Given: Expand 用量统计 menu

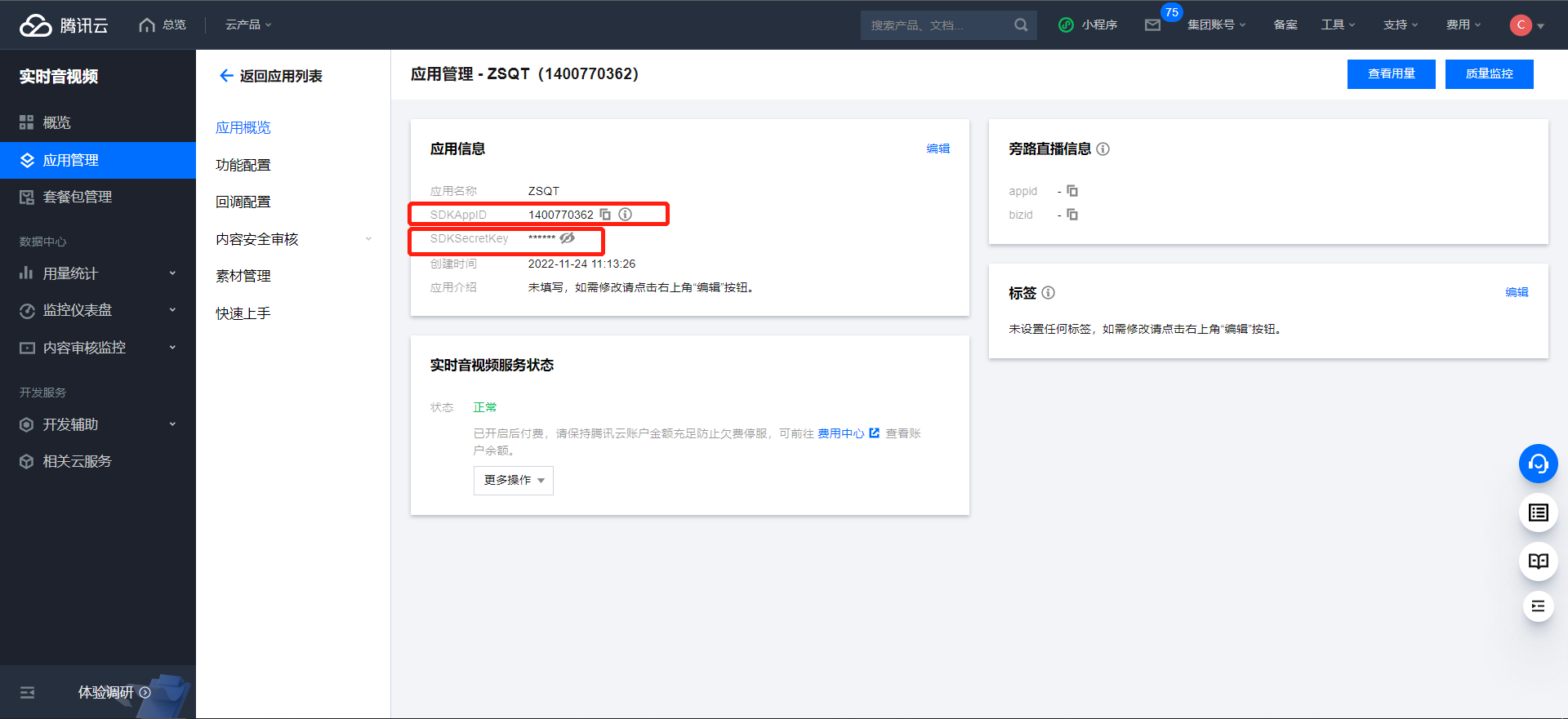Looking at the screenshot, I should pyautogui.click(x=98, y=273).
